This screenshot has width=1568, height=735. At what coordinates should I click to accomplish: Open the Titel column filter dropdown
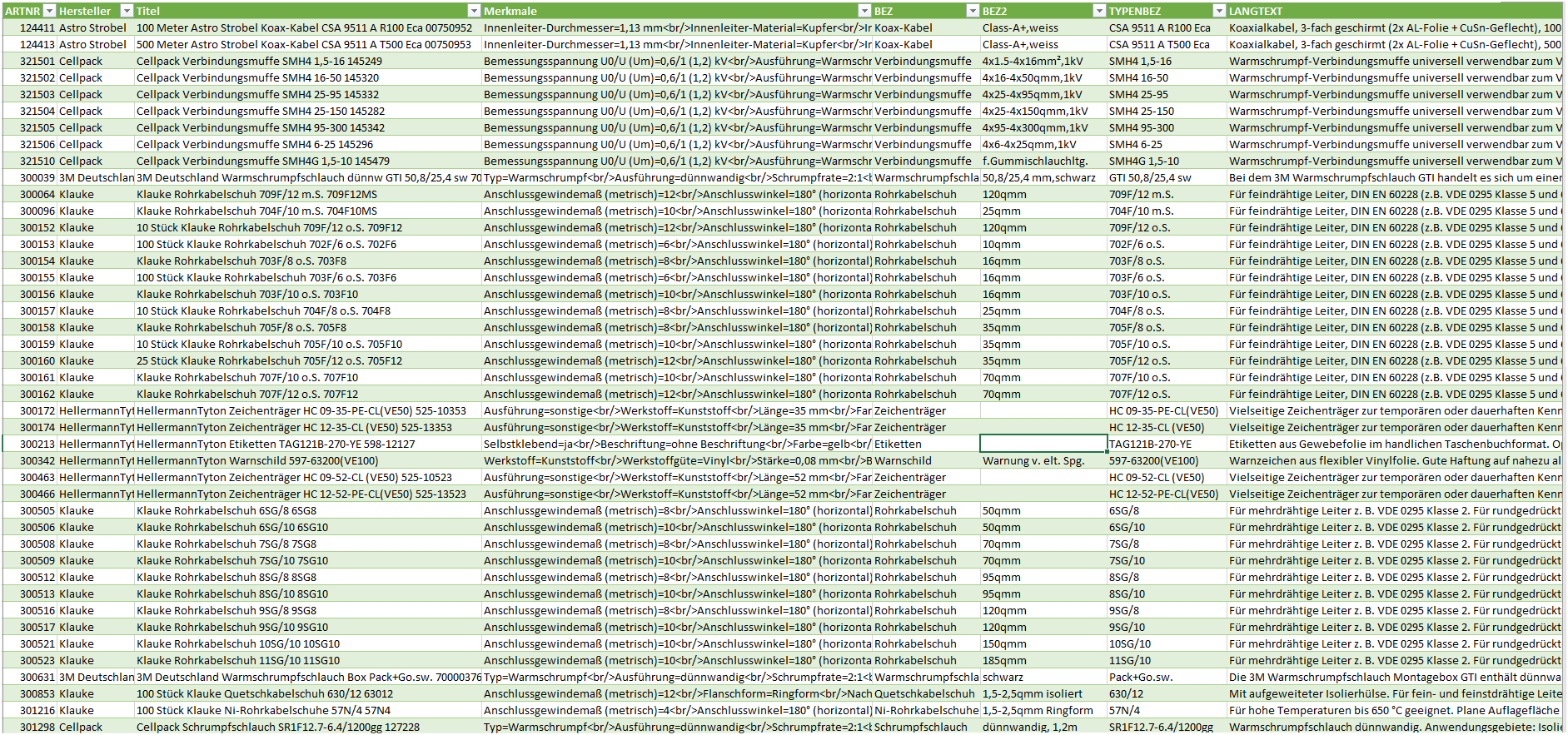tap(474, 11)
